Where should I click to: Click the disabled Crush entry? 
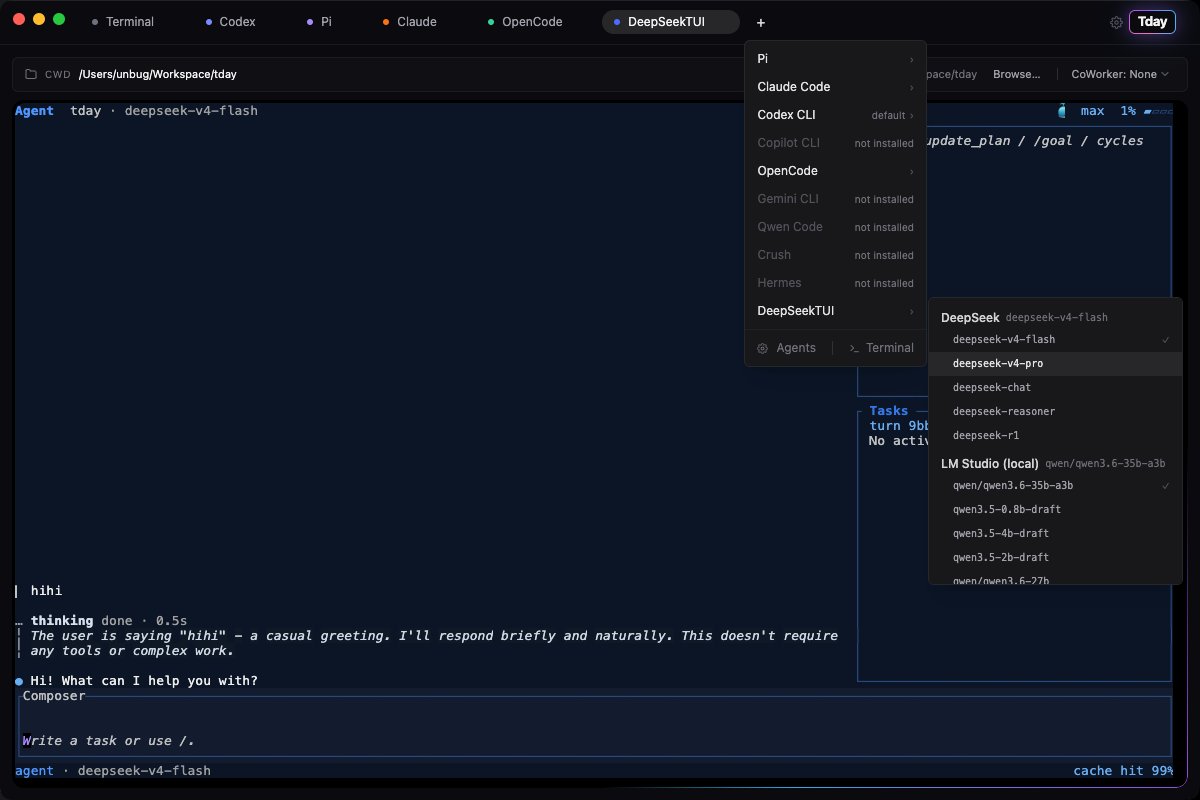pos(835,255)
